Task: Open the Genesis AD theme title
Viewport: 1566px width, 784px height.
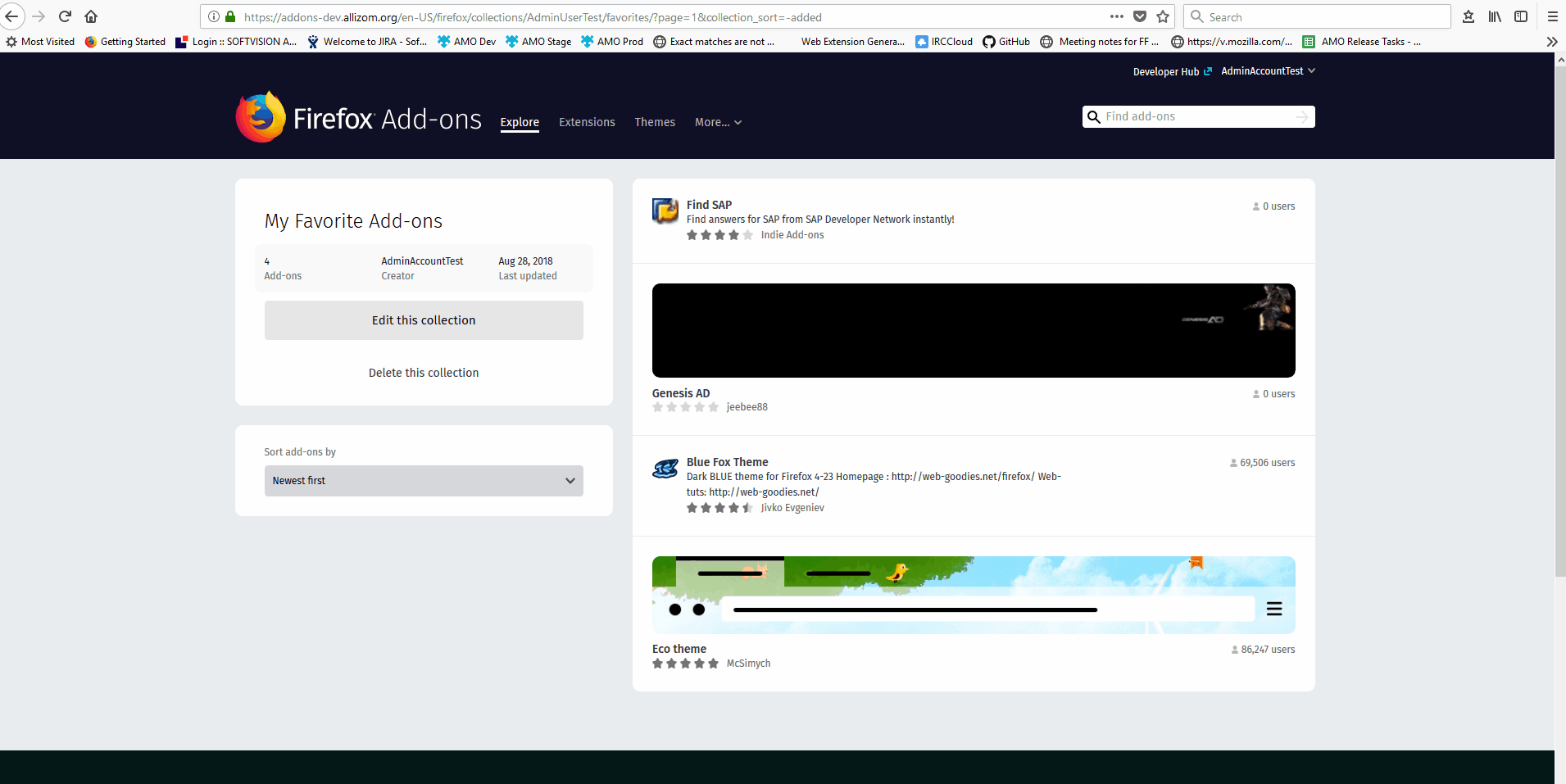Action: pos(681,393)
